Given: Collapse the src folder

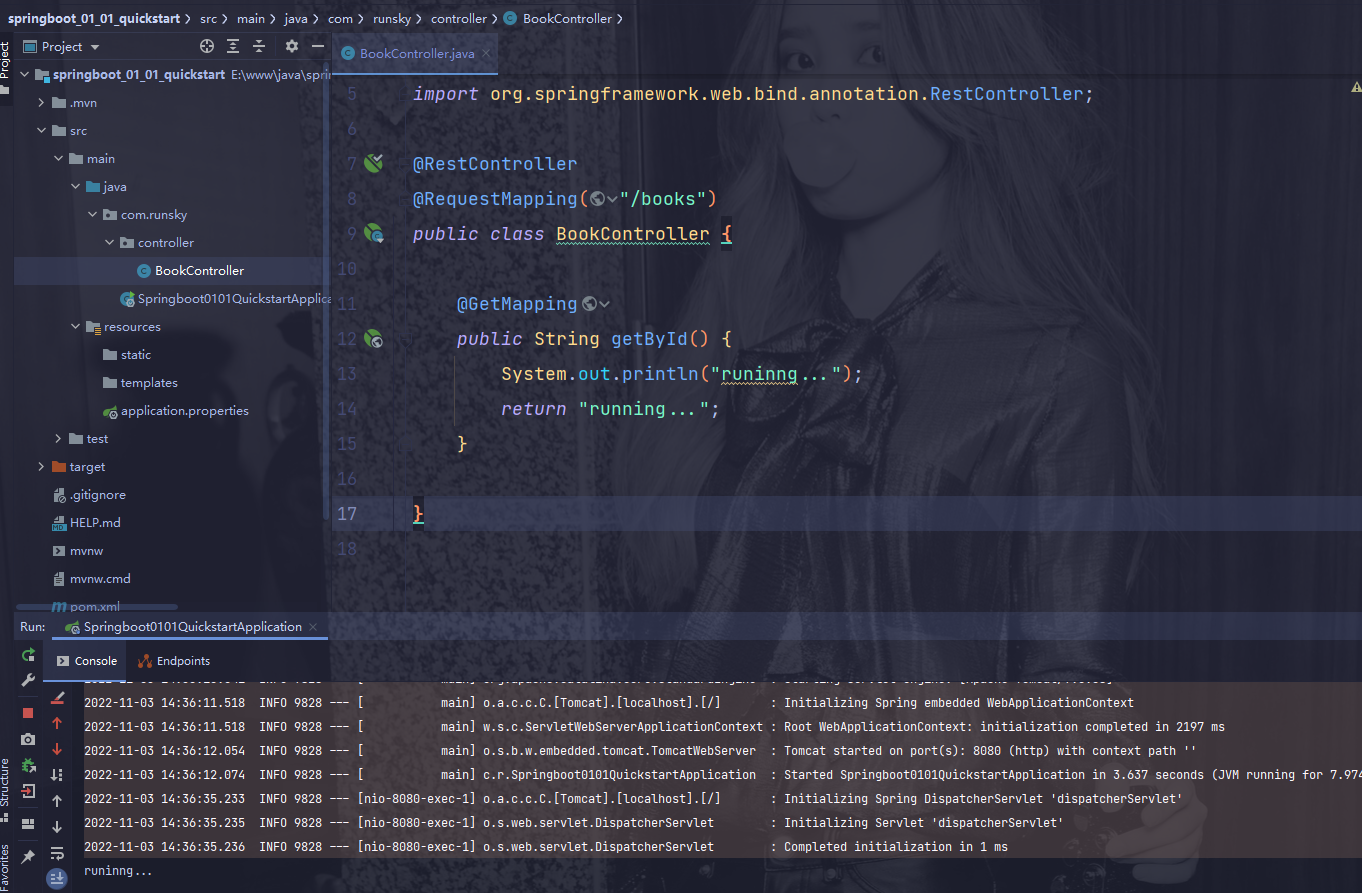Looking at the screenshot, I should 41,131.
